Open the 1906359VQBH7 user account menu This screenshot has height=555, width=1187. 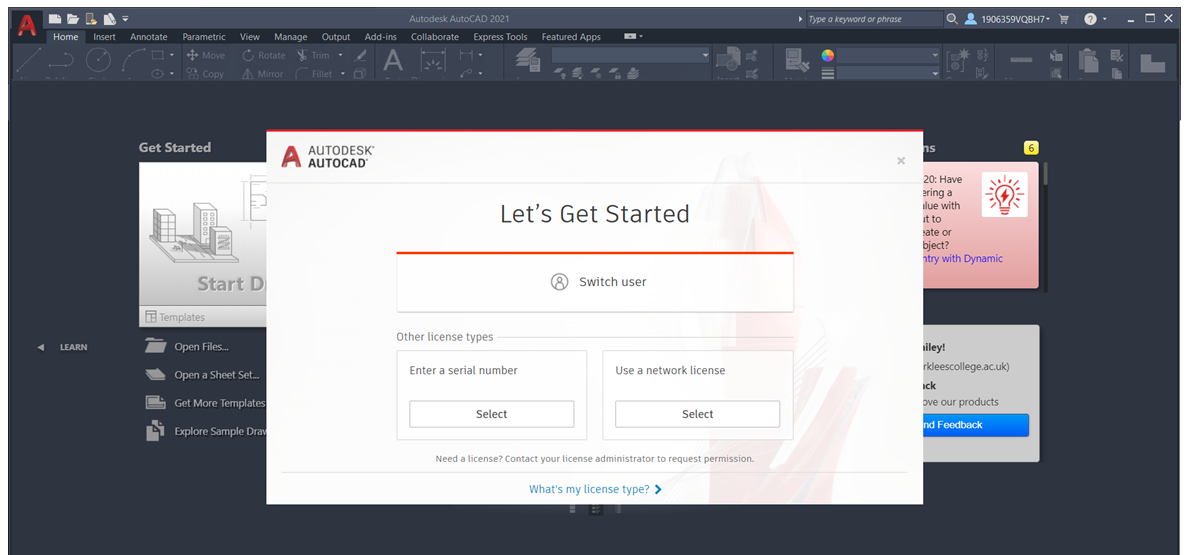tap(1008, 19)
